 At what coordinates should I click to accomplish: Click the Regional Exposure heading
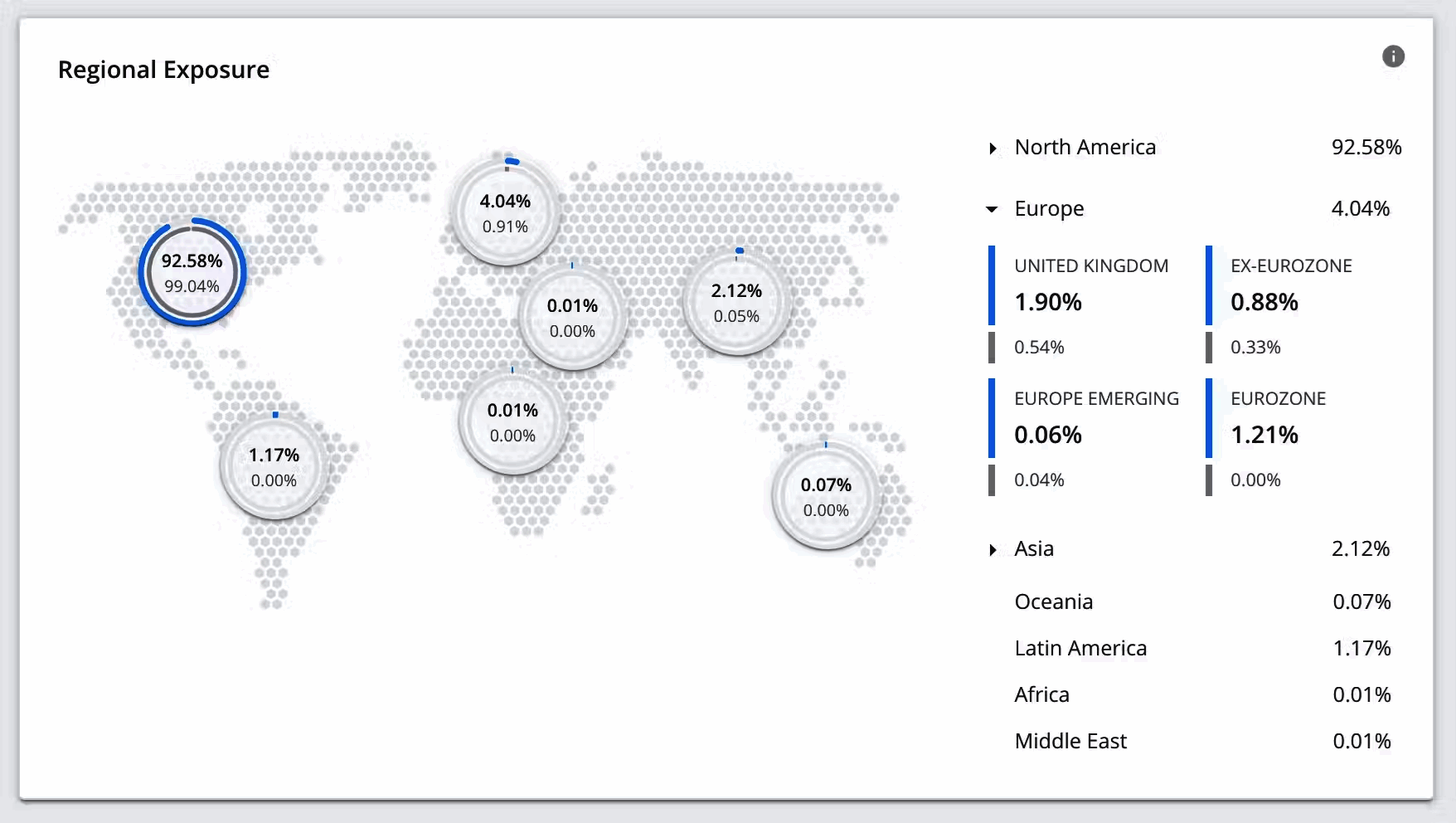coord(163,70)
